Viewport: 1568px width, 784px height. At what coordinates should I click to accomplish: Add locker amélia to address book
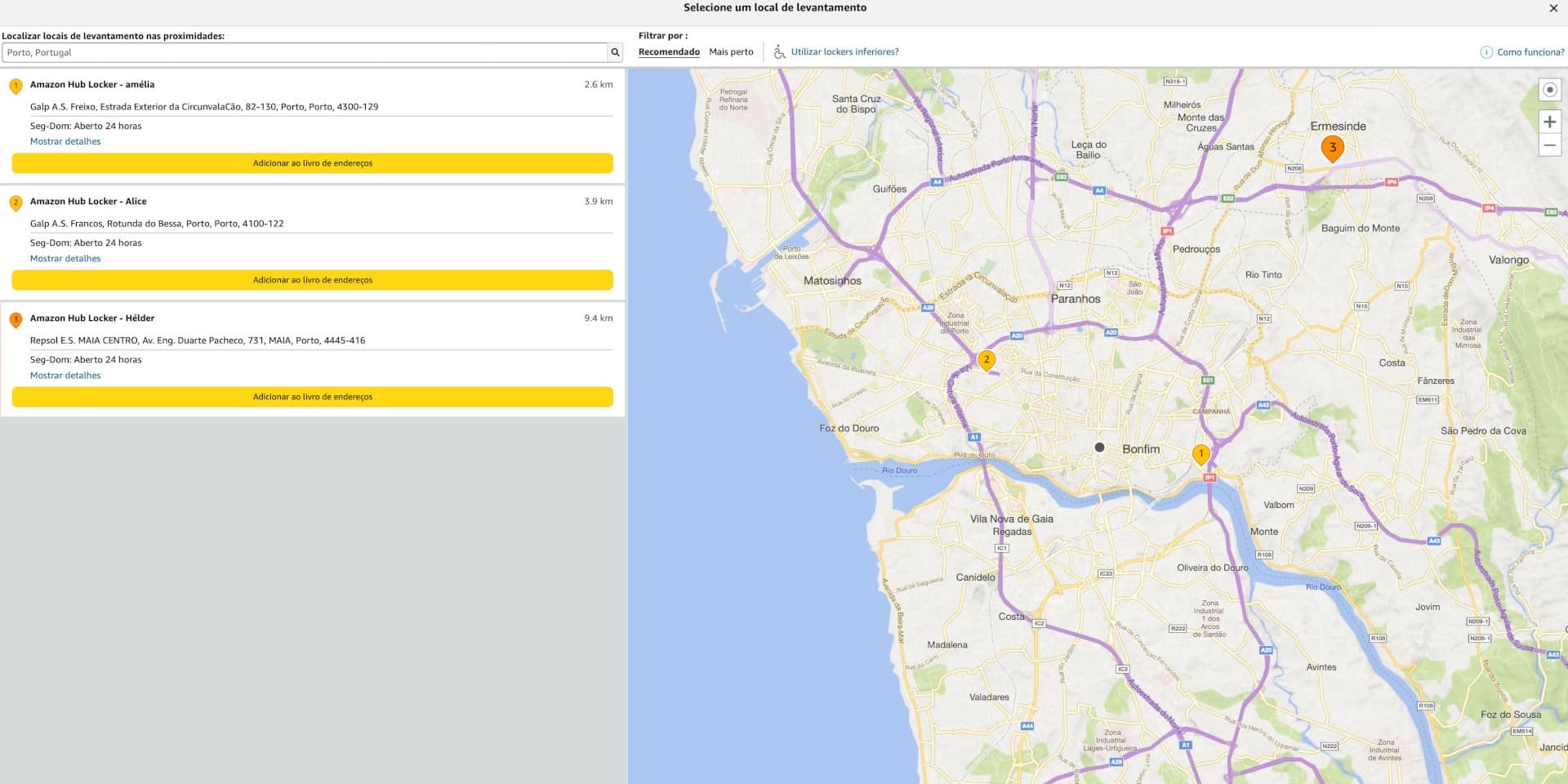[312, 163]
